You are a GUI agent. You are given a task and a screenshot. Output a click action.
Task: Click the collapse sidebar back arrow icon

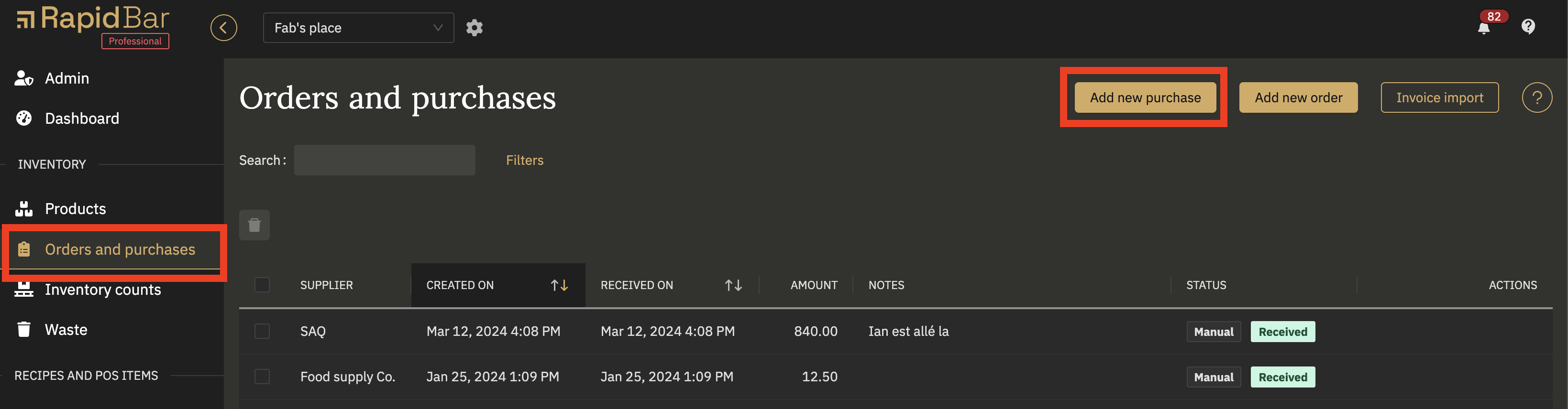223,28
